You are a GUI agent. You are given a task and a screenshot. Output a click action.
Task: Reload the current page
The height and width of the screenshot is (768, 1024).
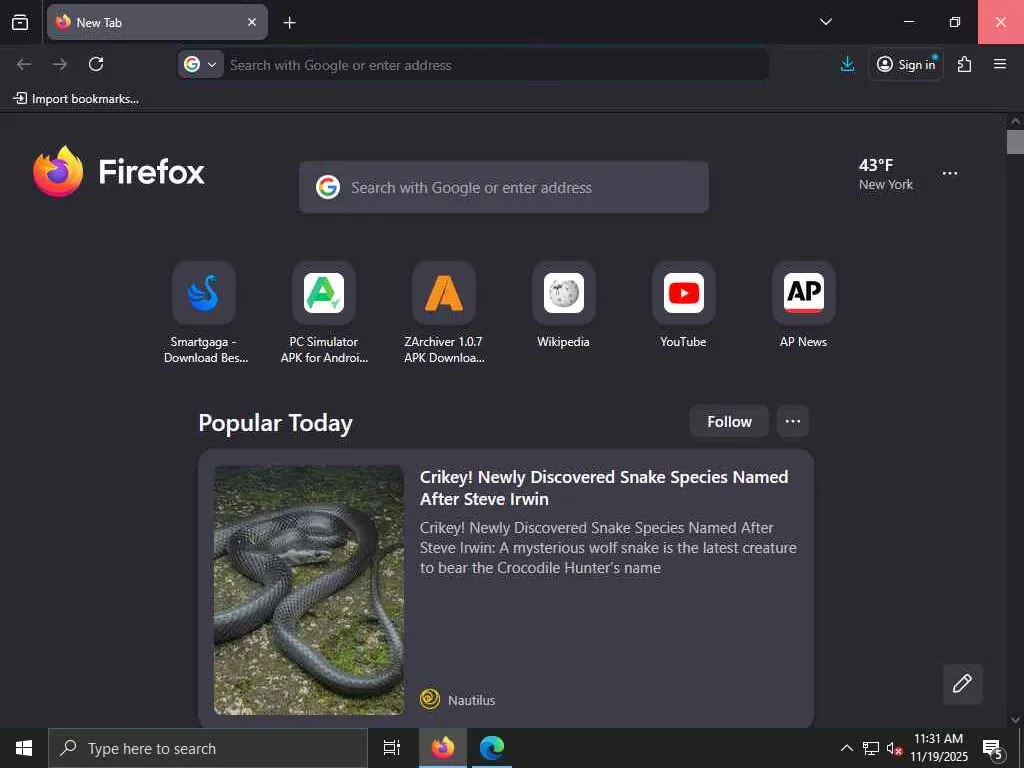pos(96,64)
